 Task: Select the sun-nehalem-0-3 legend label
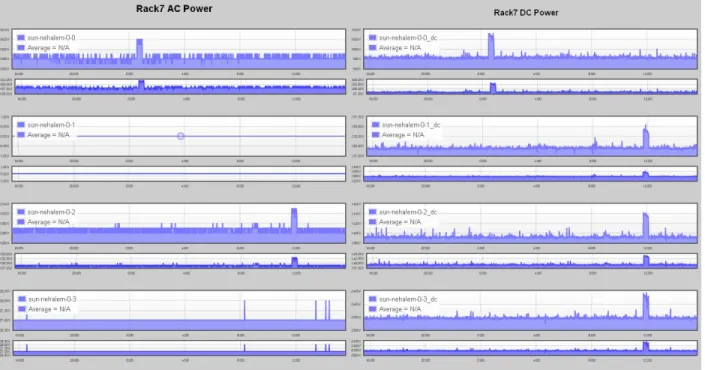pos(52,299)
